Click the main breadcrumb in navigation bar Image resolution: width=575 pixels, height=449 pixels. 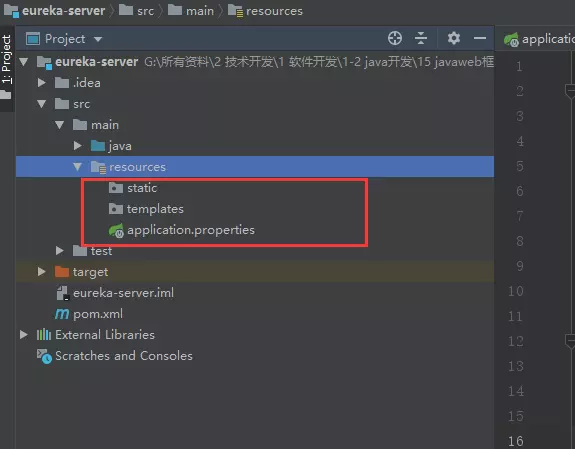click(200, 11)
